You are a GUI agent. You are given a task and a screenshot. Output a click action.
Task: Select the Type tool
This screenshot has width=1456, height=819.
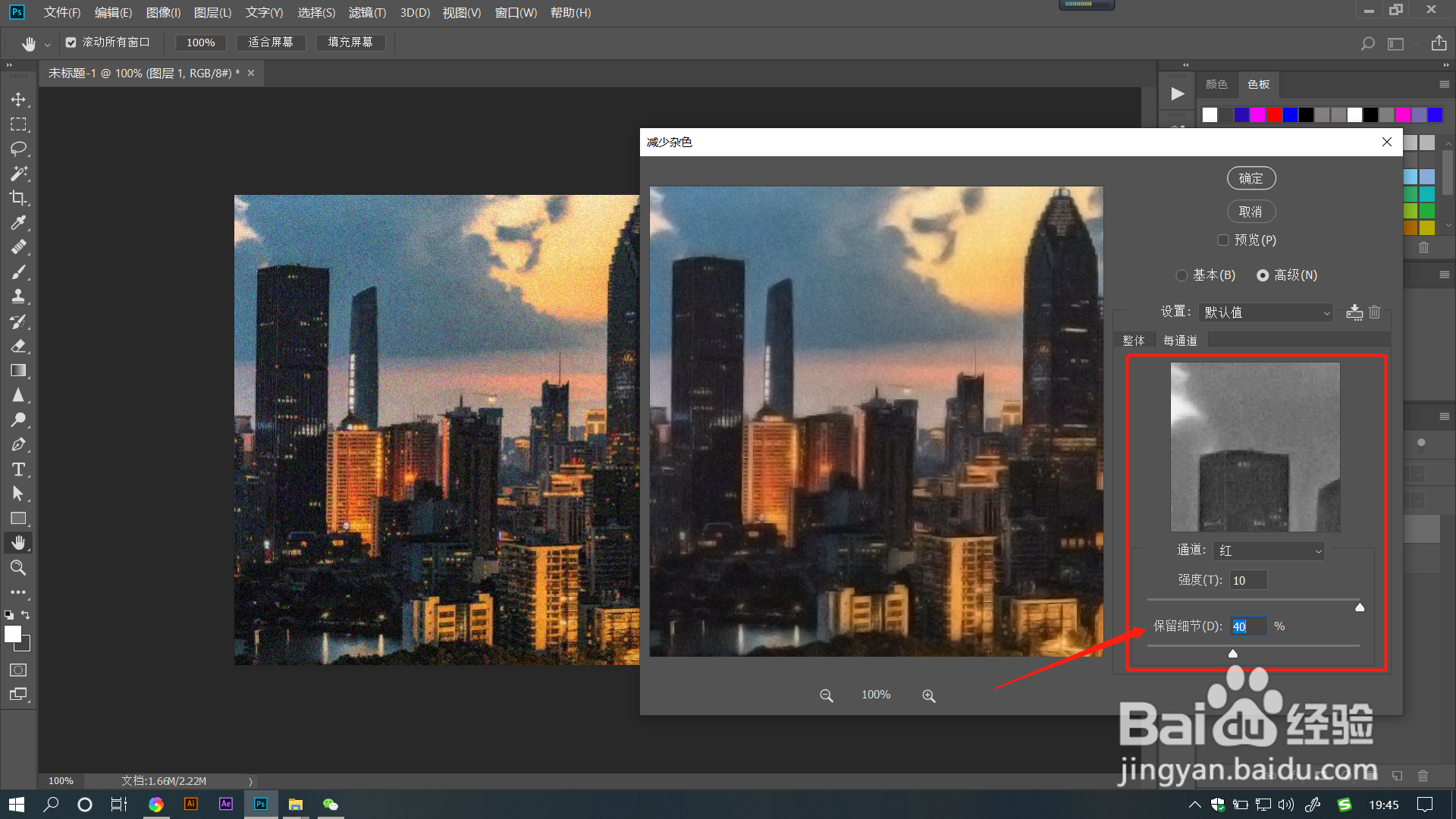(18, 469)
